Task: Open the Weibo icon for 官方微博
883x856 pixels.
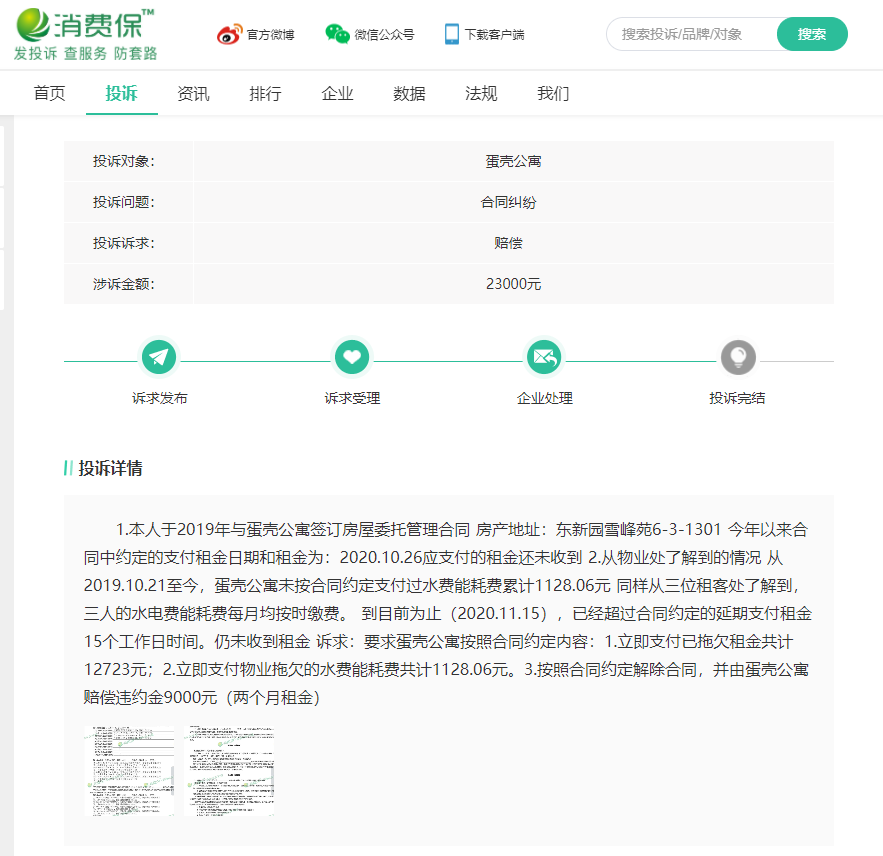Action: tap(229, 34)
